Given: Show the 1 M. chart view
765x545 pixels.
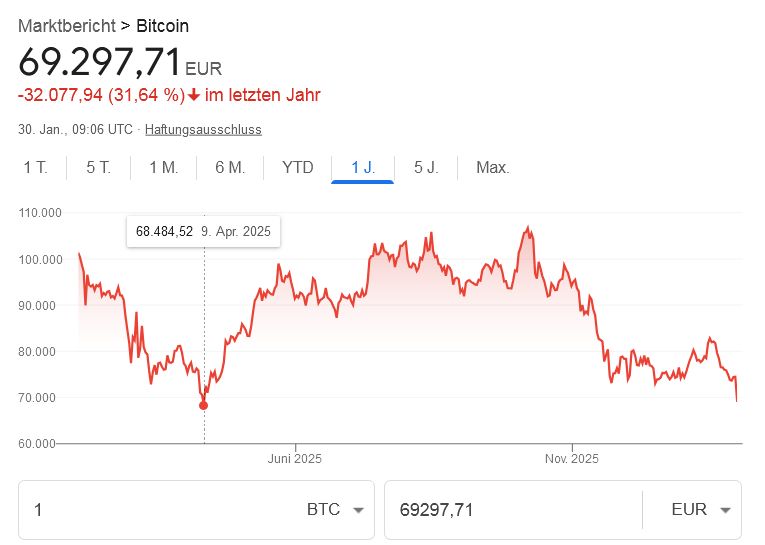Looking at the screenshot, I should click(x=163, y=167).
